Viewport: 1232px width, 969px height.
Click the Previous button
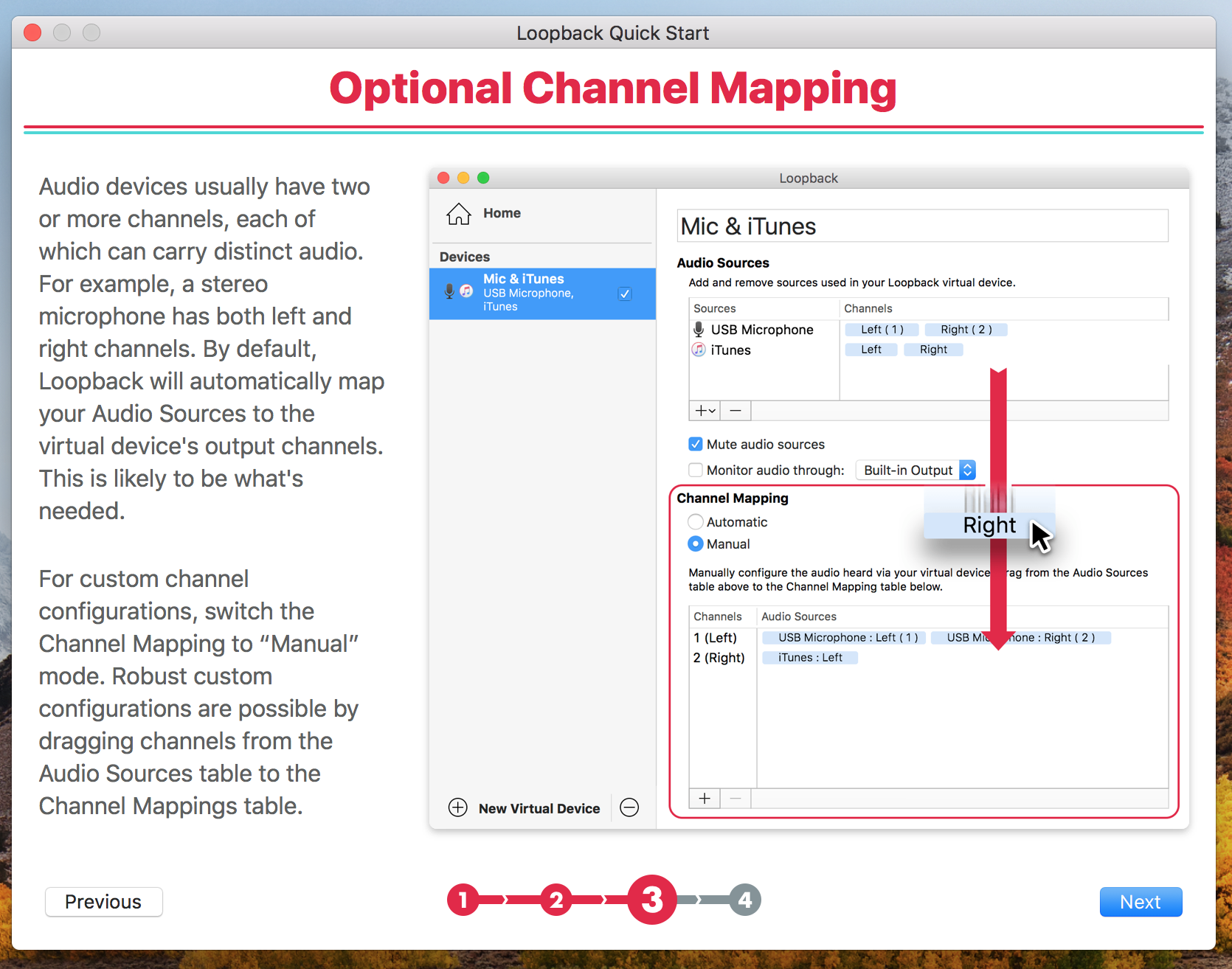click(103, 902)
